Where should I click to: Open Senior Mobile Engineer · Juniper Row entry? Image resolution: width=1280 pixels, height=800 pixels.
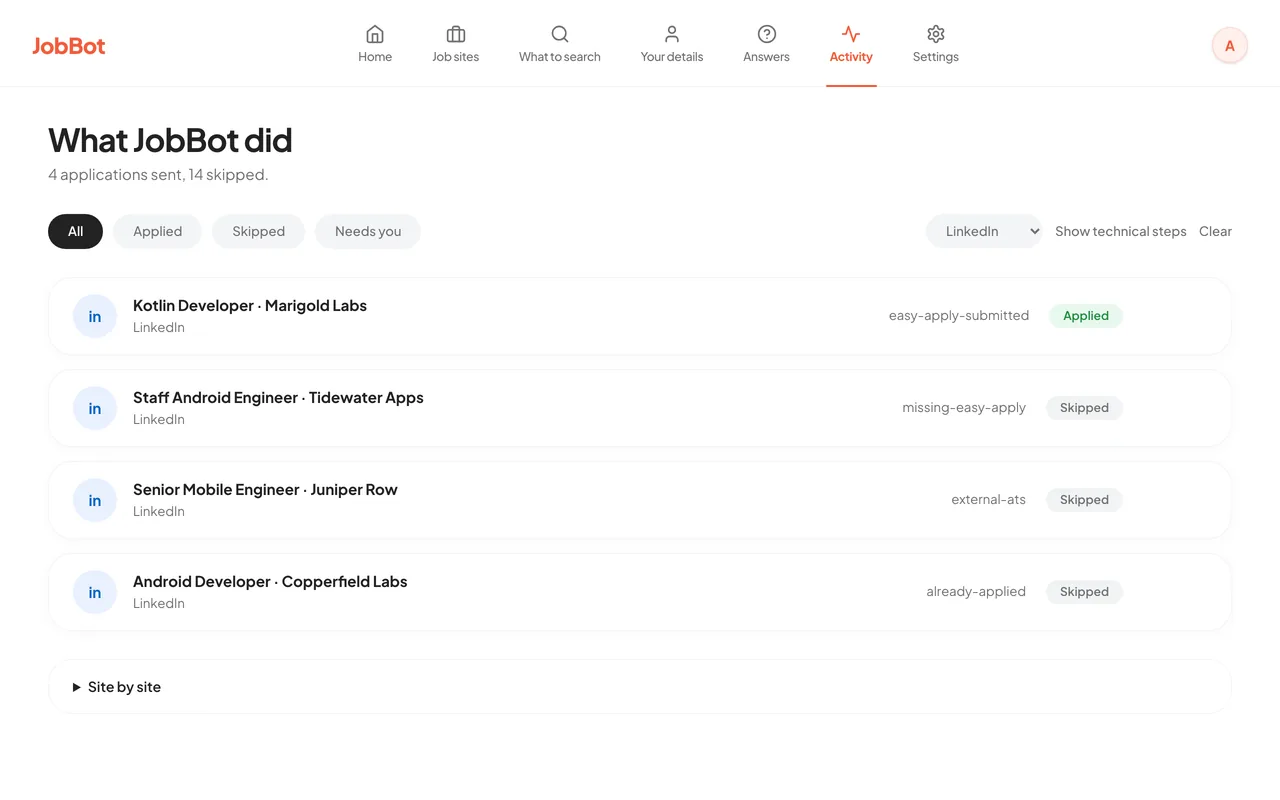[640, 500]
